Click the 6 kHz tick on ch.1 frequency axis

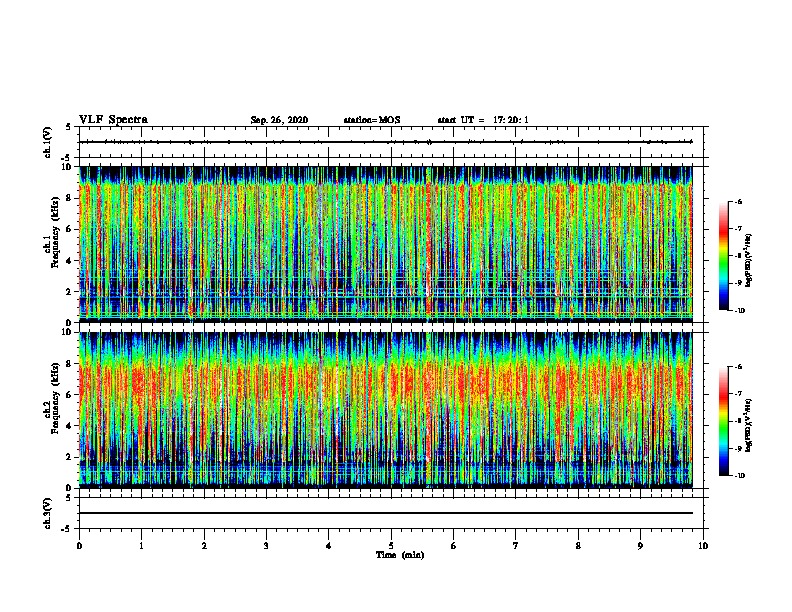click(x=70, y=229)
